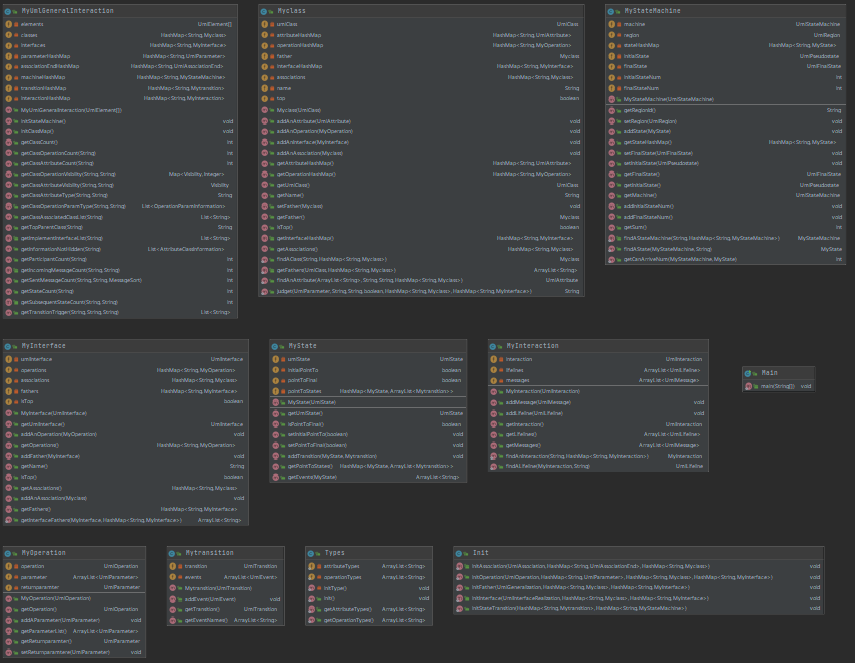This screenshot has height=663, width=855.
Task: Click the class icon beside MyOperation header
Action: tap(8, 553)
